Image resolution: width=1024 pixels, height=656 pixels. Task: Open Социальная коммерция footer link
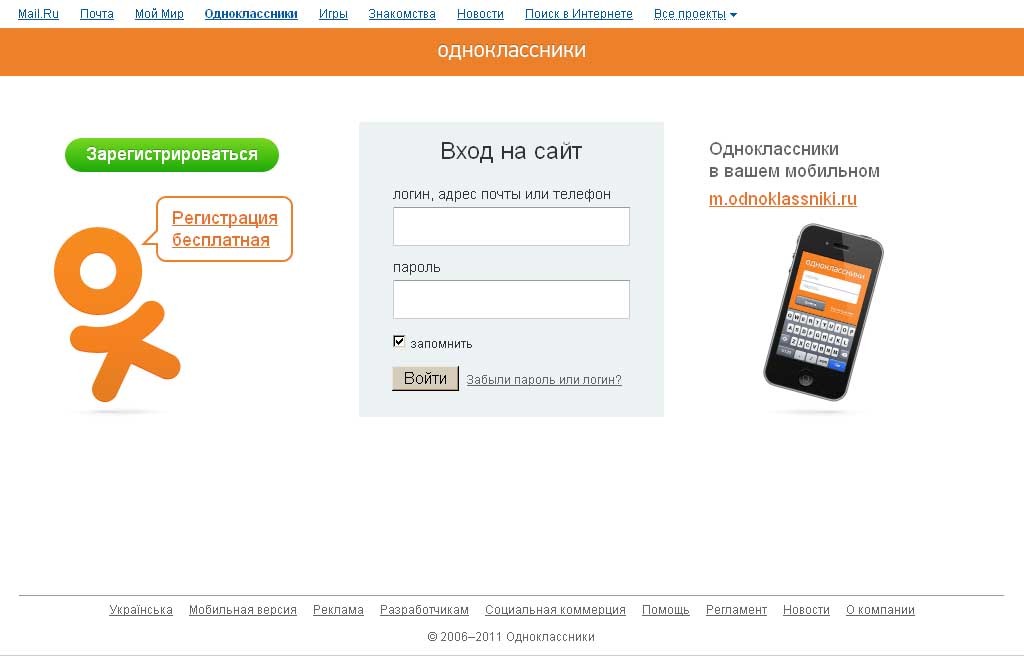click(556, 610)
